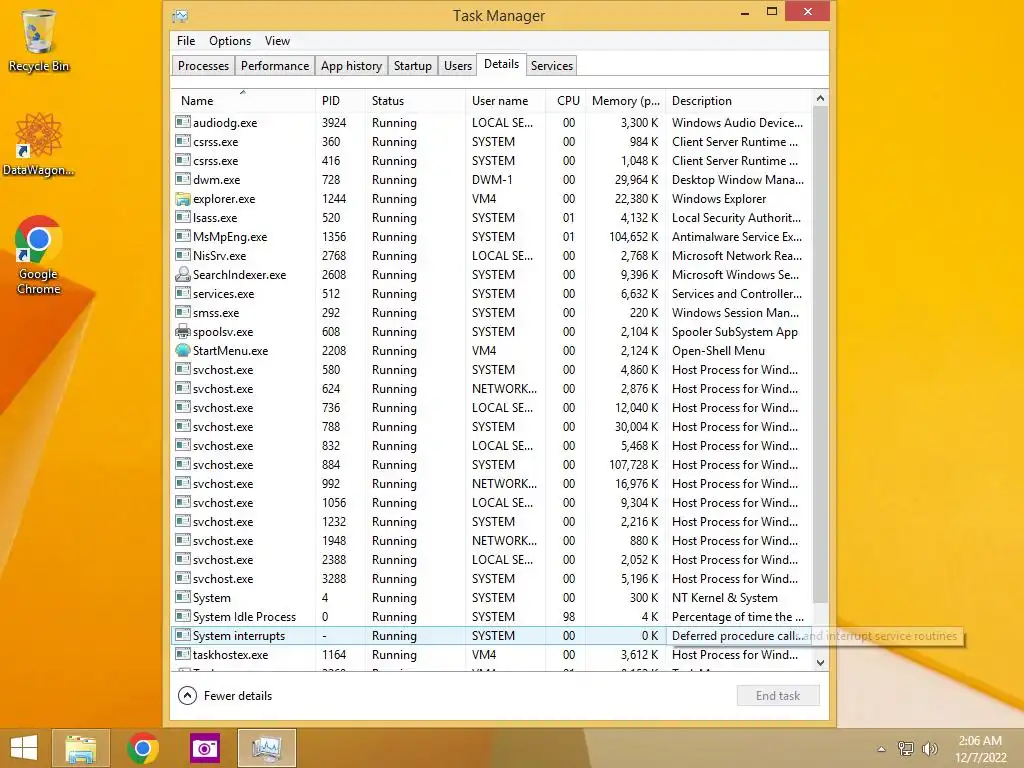The width and height of the screenshot is (1024, 768).
Task: Select the csrss.exe row with PID 416
Action: point(490,160)
